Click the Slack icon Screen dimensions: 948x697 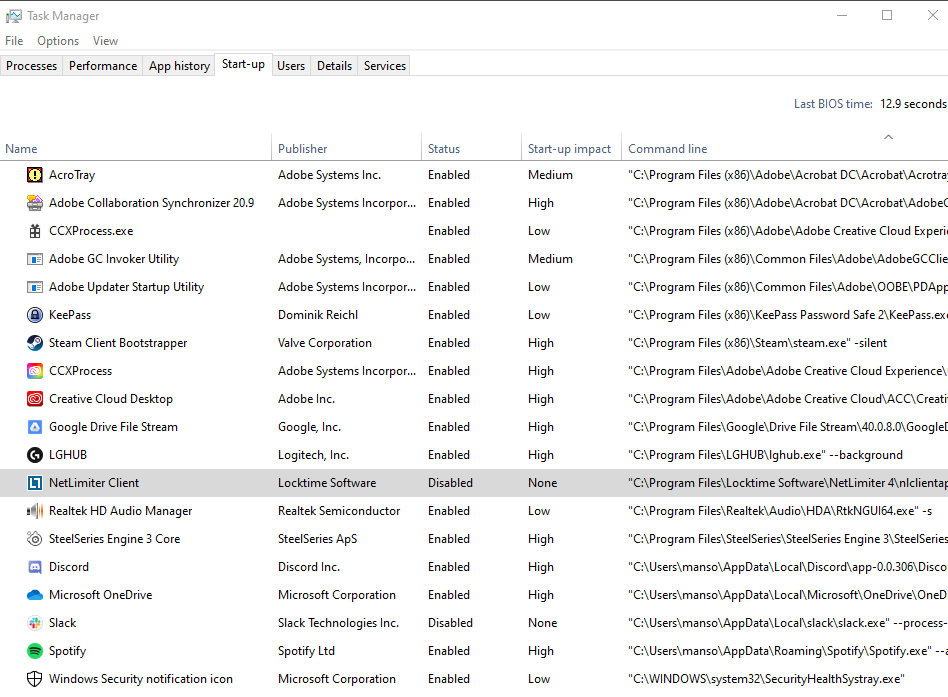click(35, 623)
